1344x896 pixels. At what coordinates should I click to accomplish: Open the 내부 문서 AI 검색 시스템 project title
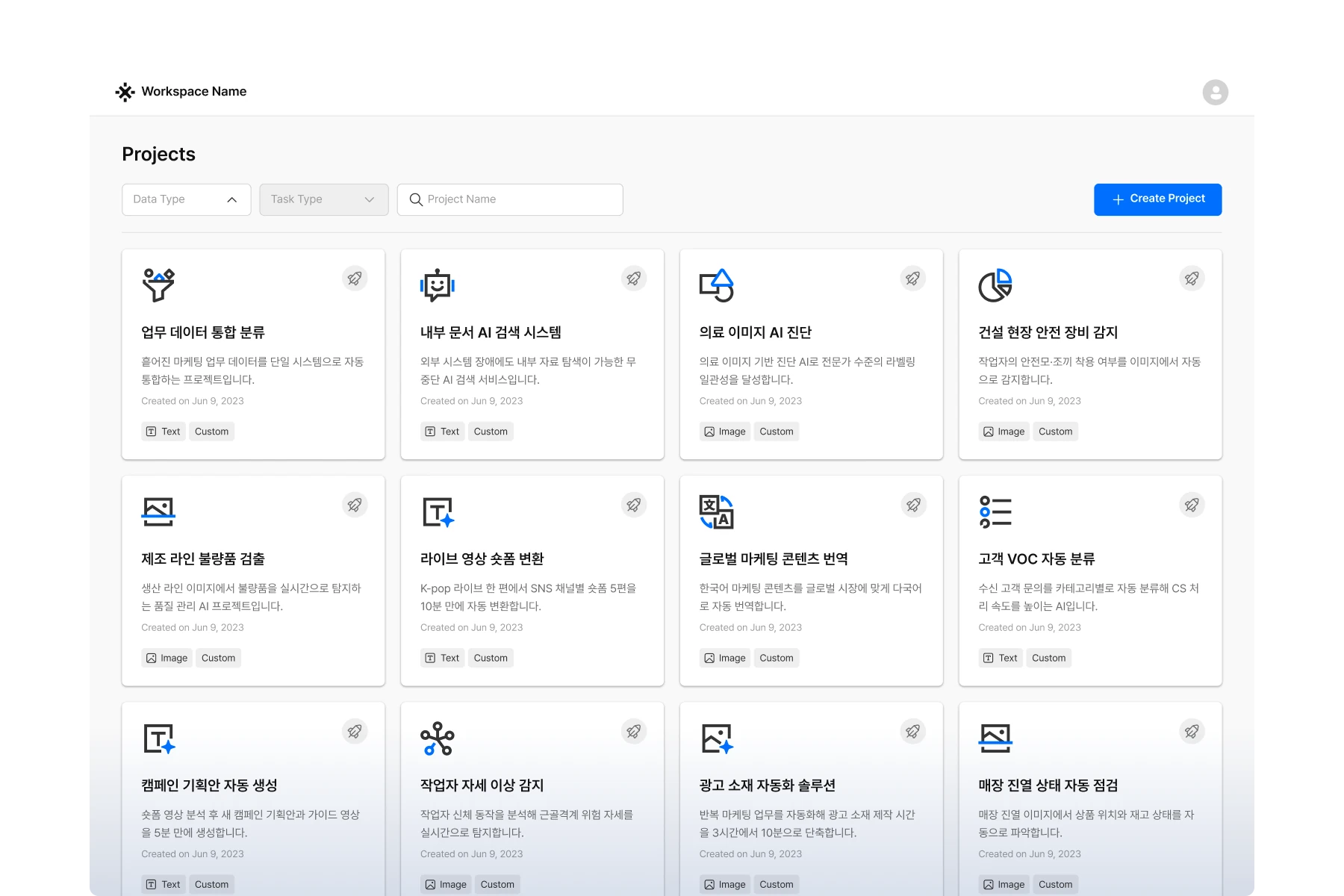tap(491, 332)
